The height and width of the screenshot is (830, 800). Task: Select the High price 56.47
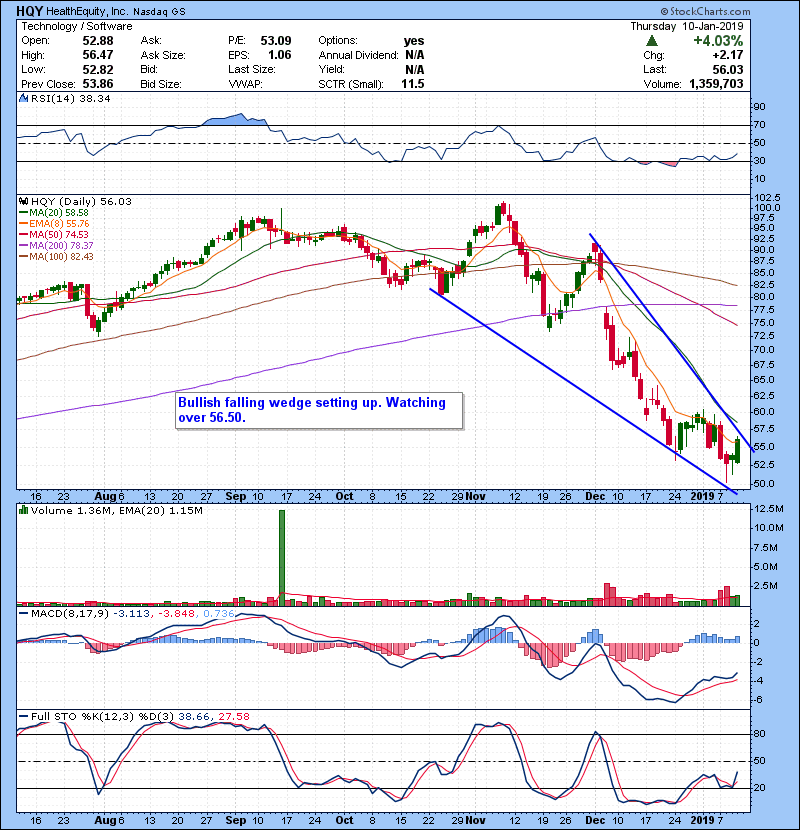98,55
